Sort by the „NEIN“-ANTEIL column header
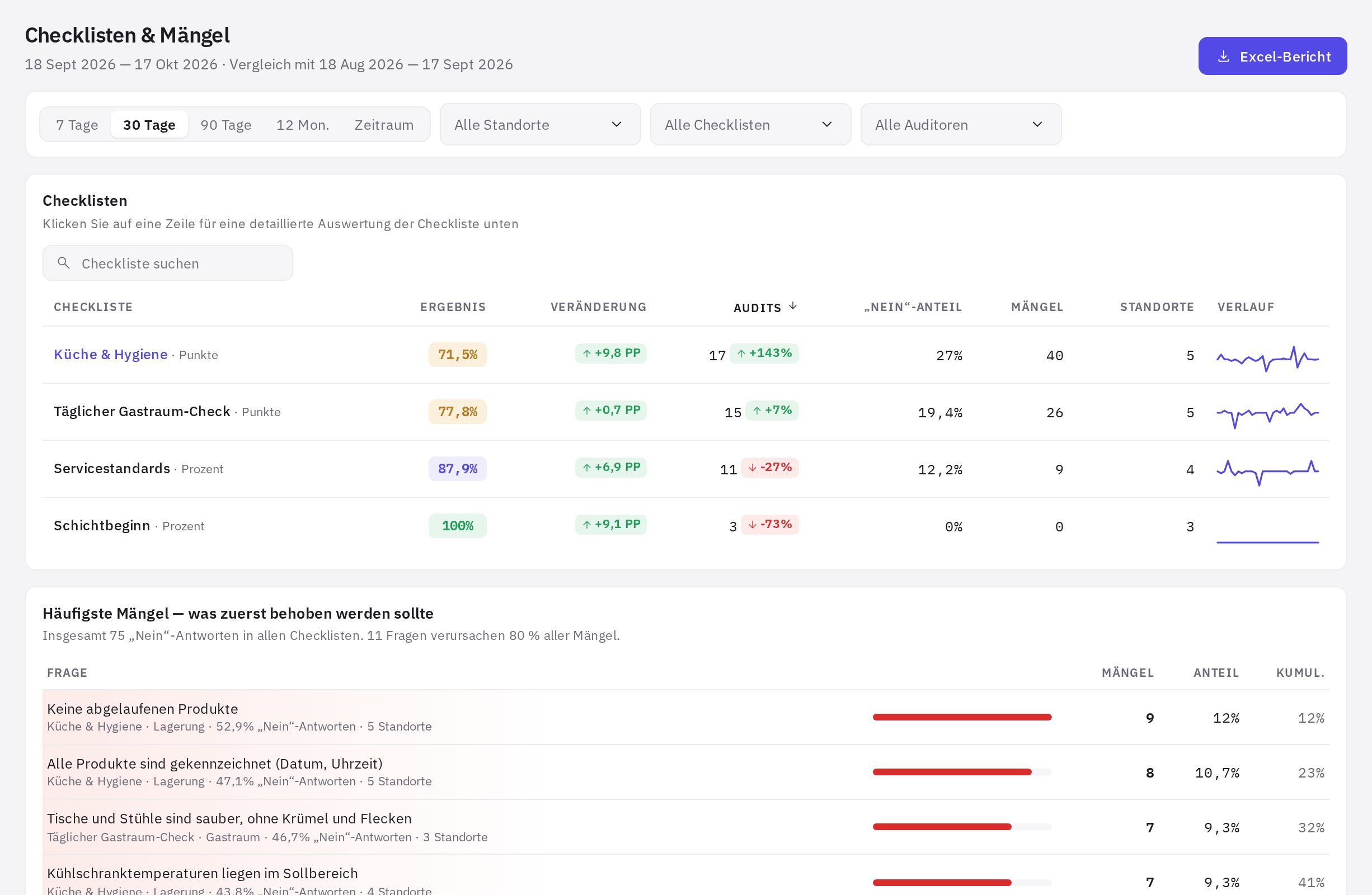Image resolution: width=1372 pixels, height=895 pixels. pos(913,307)
